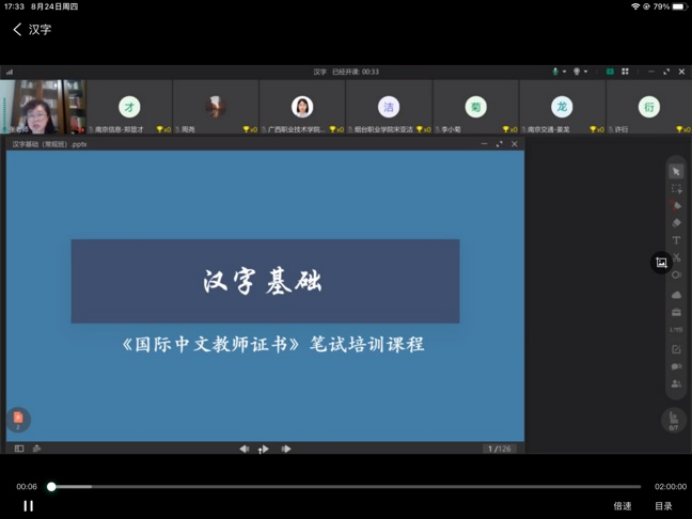This screenshot has height=519, width=692.
Task: Open the 目录 table of contents
Action: tap(664, 506)
